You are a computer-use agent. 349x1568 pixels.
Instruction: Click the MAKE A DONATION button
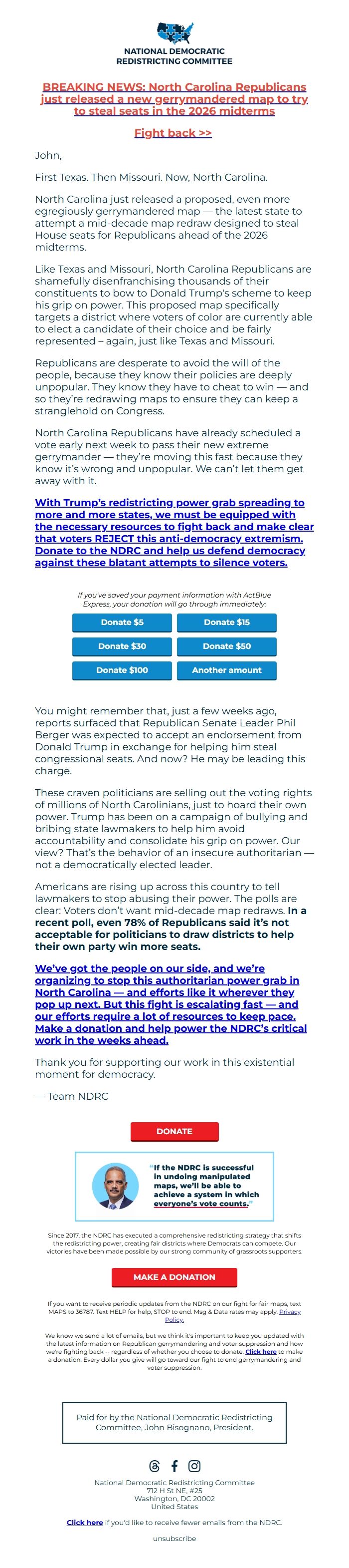point(174,1277)
